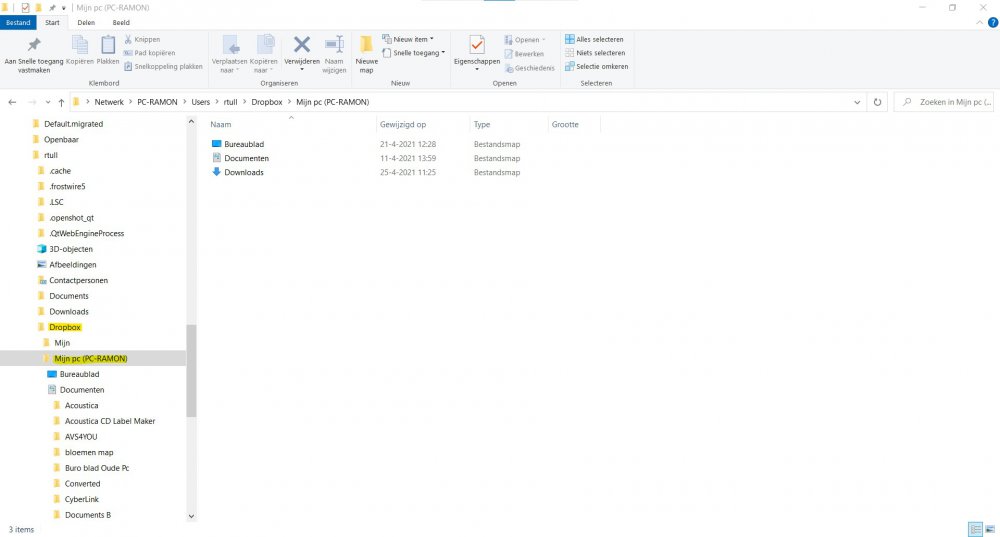This screenshot has height=537, width=1000.
Task: Open the address bar history dropdown
Action: coord(857,102)
